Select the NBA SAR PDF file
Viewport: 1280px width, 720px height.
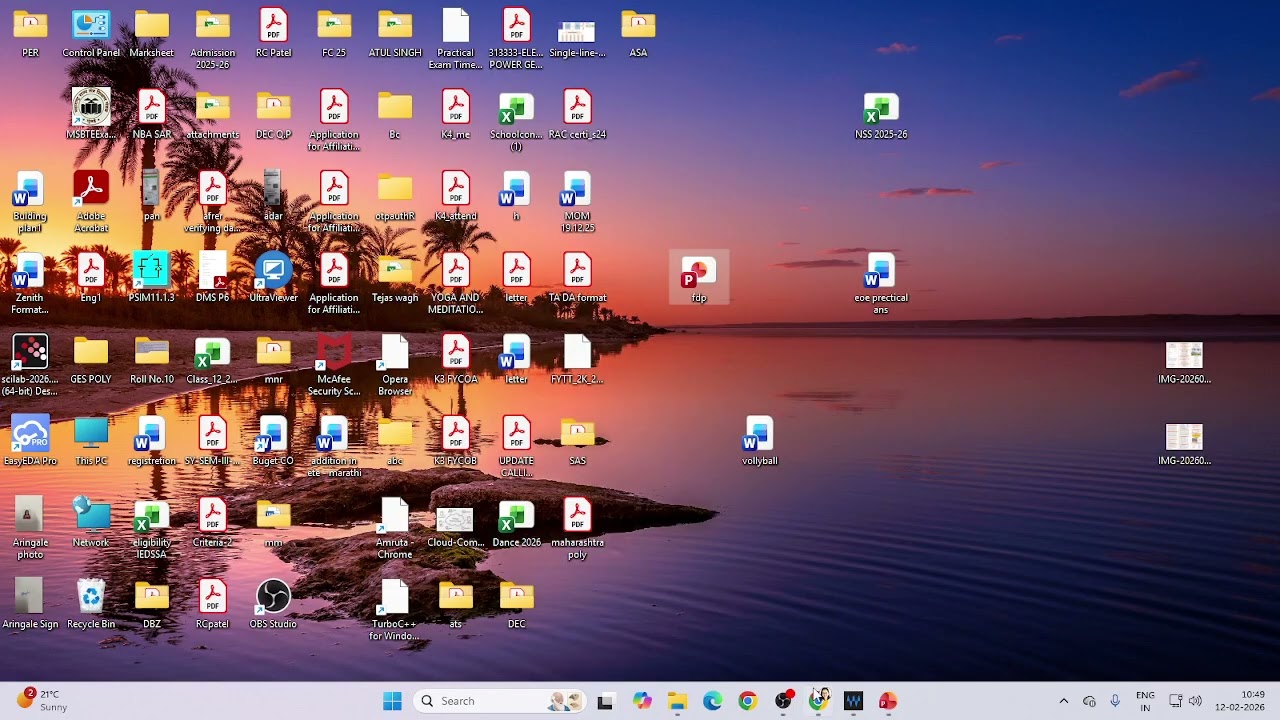pos(152,115)
